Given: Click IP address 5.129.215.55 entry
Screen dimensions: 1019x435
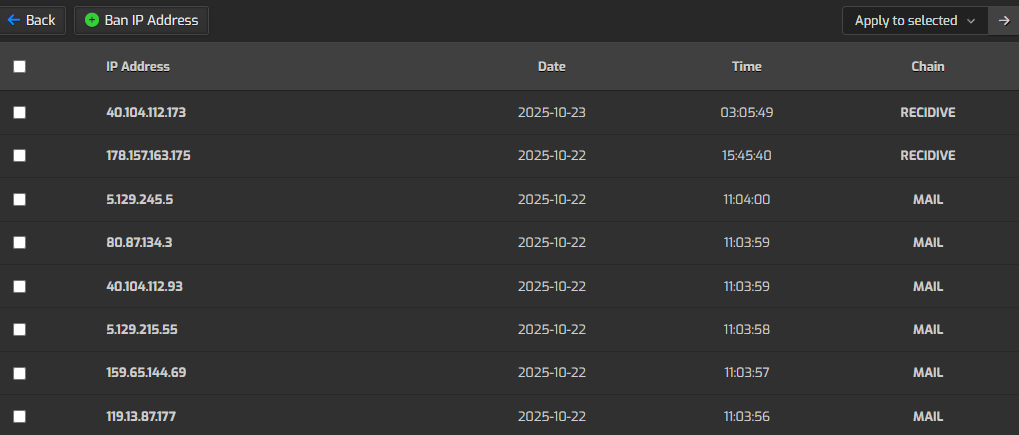Looking at the screenshot, I should [x=142, y=329].
